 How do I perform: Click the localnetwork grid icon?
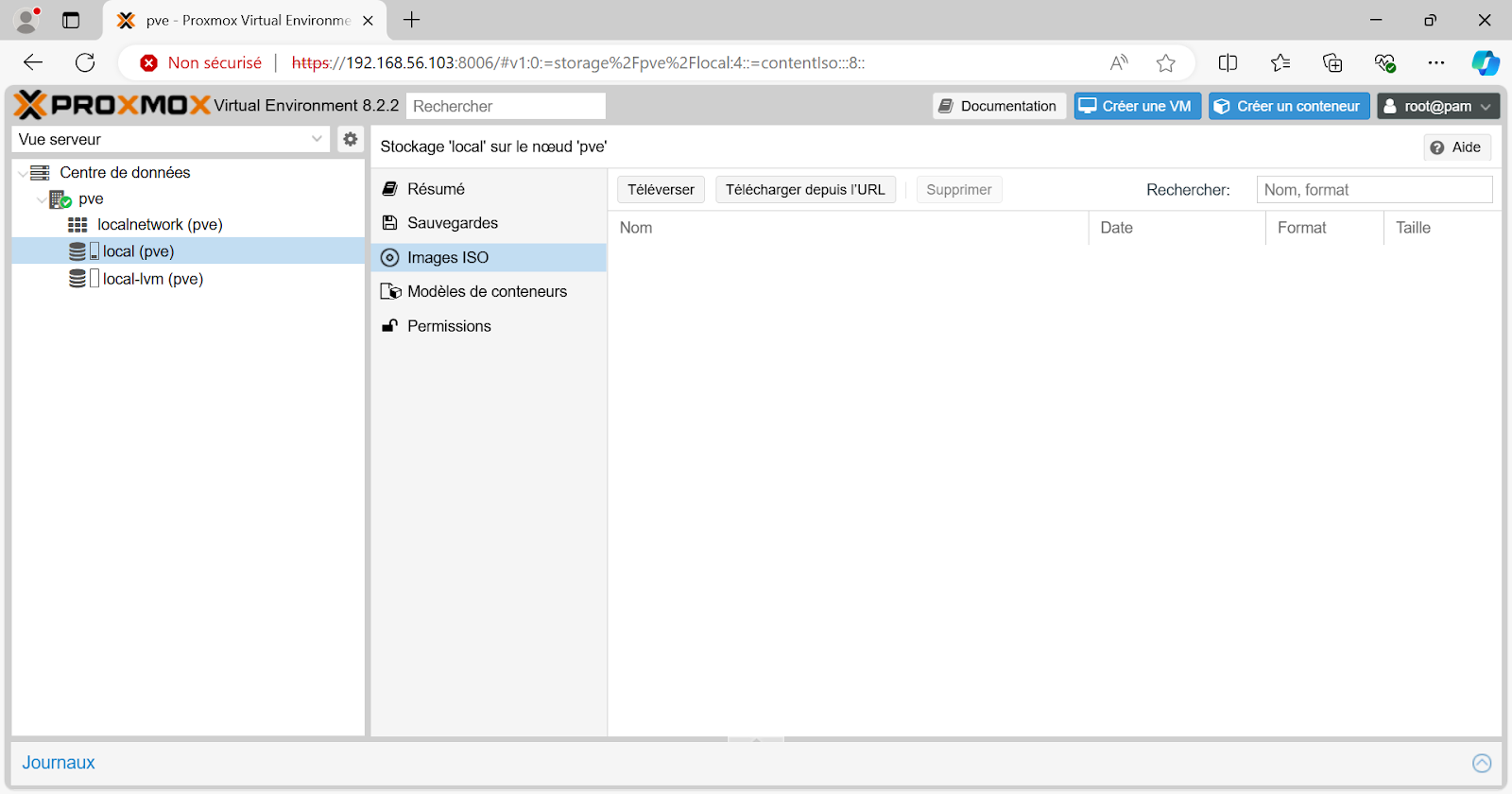click(77, 225)
